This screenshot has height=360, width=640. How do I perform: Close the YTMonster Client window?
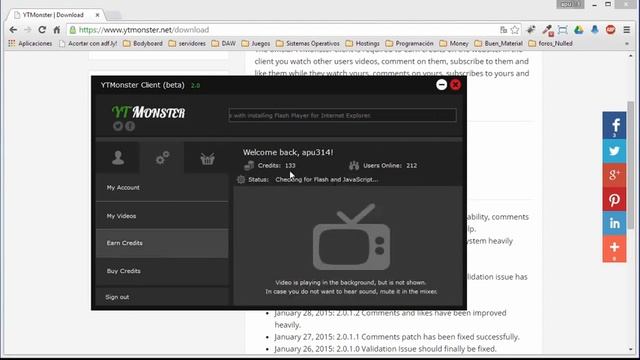pyautogui.click(x=456, y=84)
